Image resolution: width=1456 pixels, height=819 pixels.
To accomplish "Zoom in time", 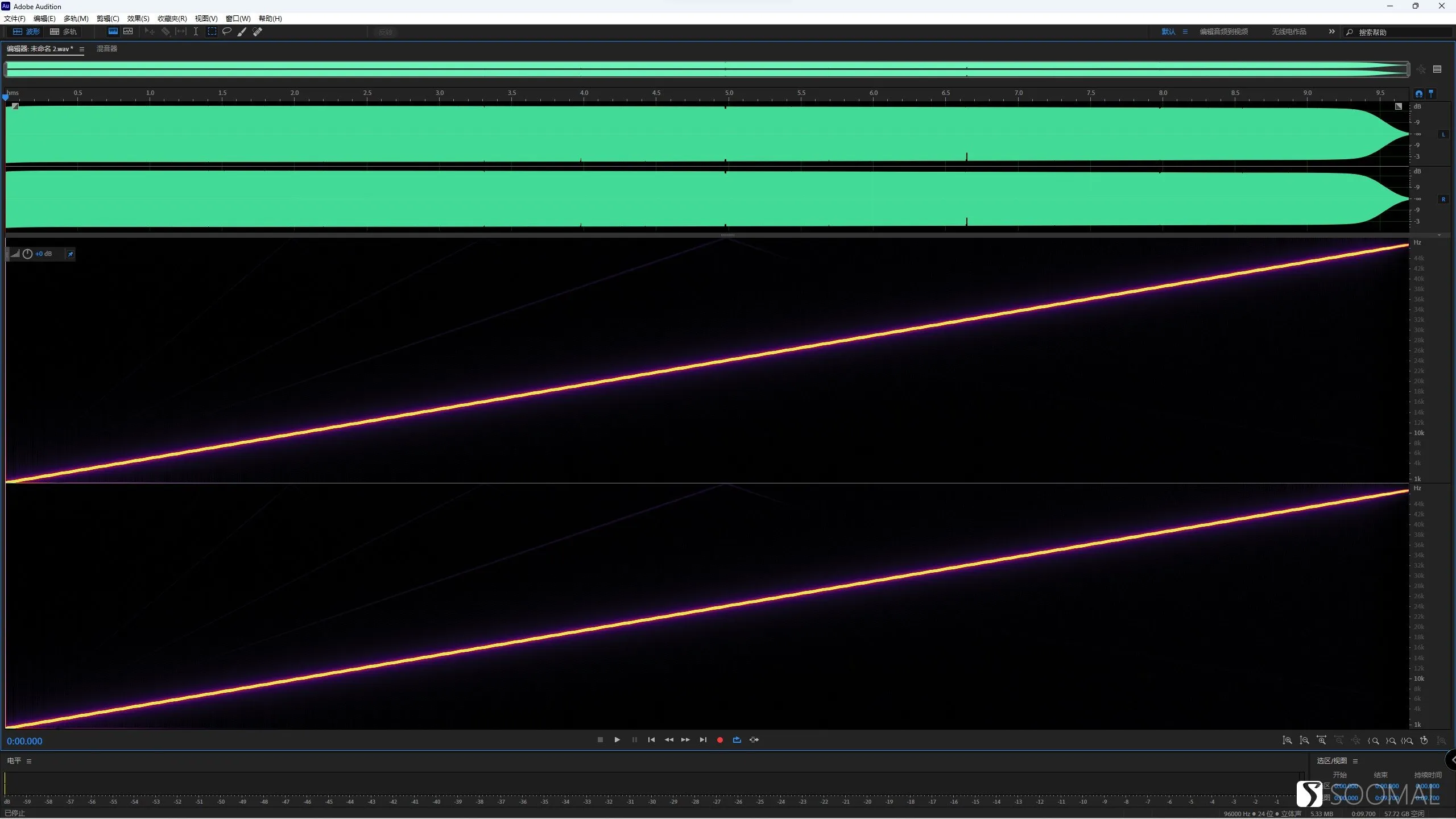I will click(1322, 741).
